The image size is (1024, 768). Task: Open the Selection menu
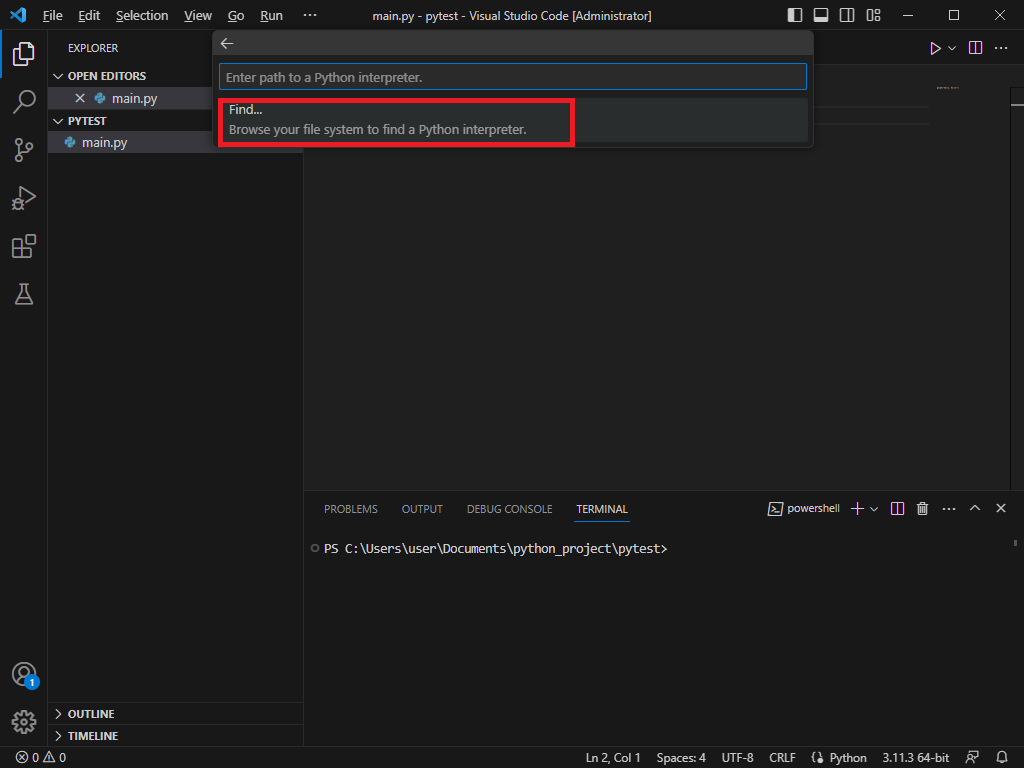142,16
